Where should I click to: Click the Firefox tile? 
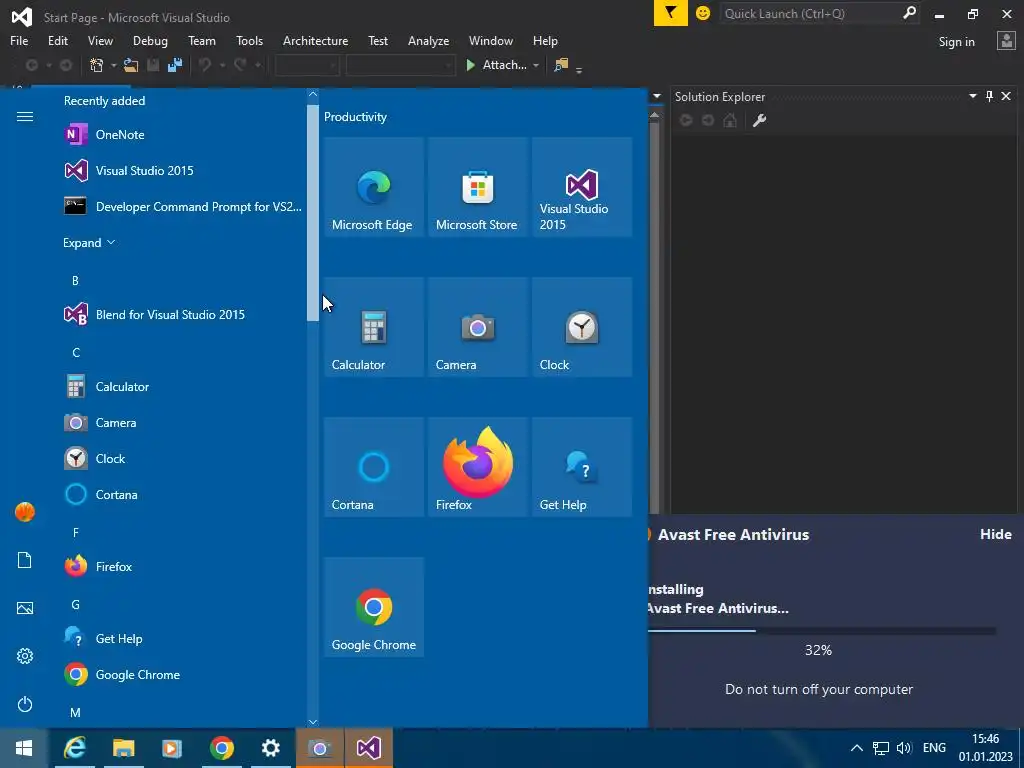pyautogui.click(x=477, y=467)
